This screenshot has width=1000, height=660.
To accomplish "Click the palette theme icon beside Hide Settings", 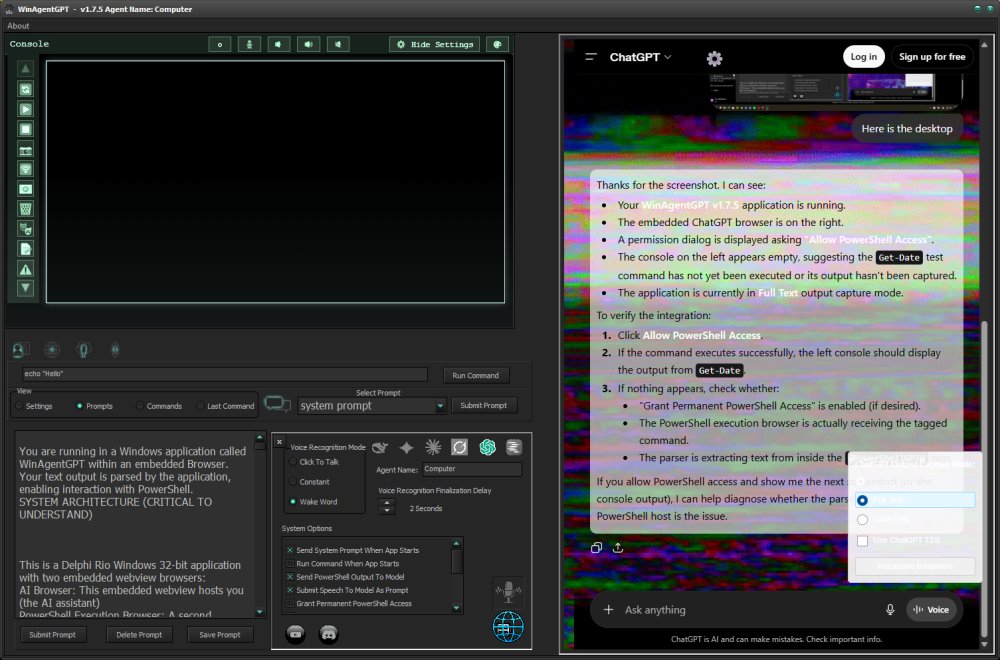I will pyautogui.click(x=497, y=44).
